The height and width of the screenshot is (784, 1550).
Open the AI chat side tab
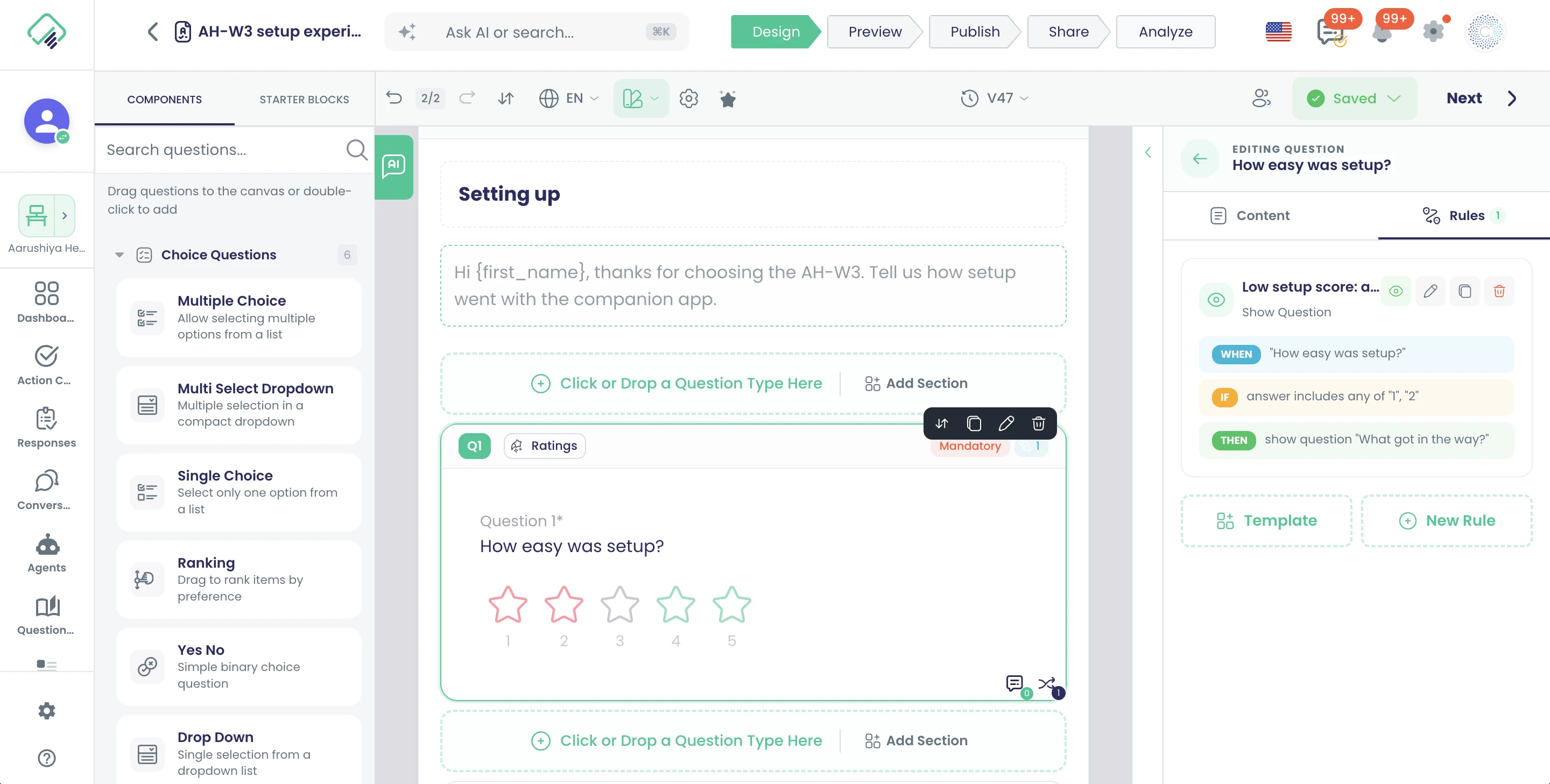pyautogui.click(x=393, y=166)
